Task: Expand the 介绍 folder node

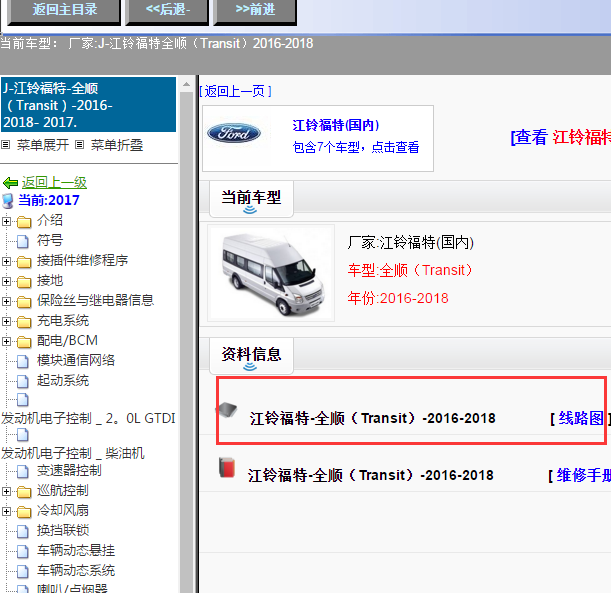Action: (6, 221)
